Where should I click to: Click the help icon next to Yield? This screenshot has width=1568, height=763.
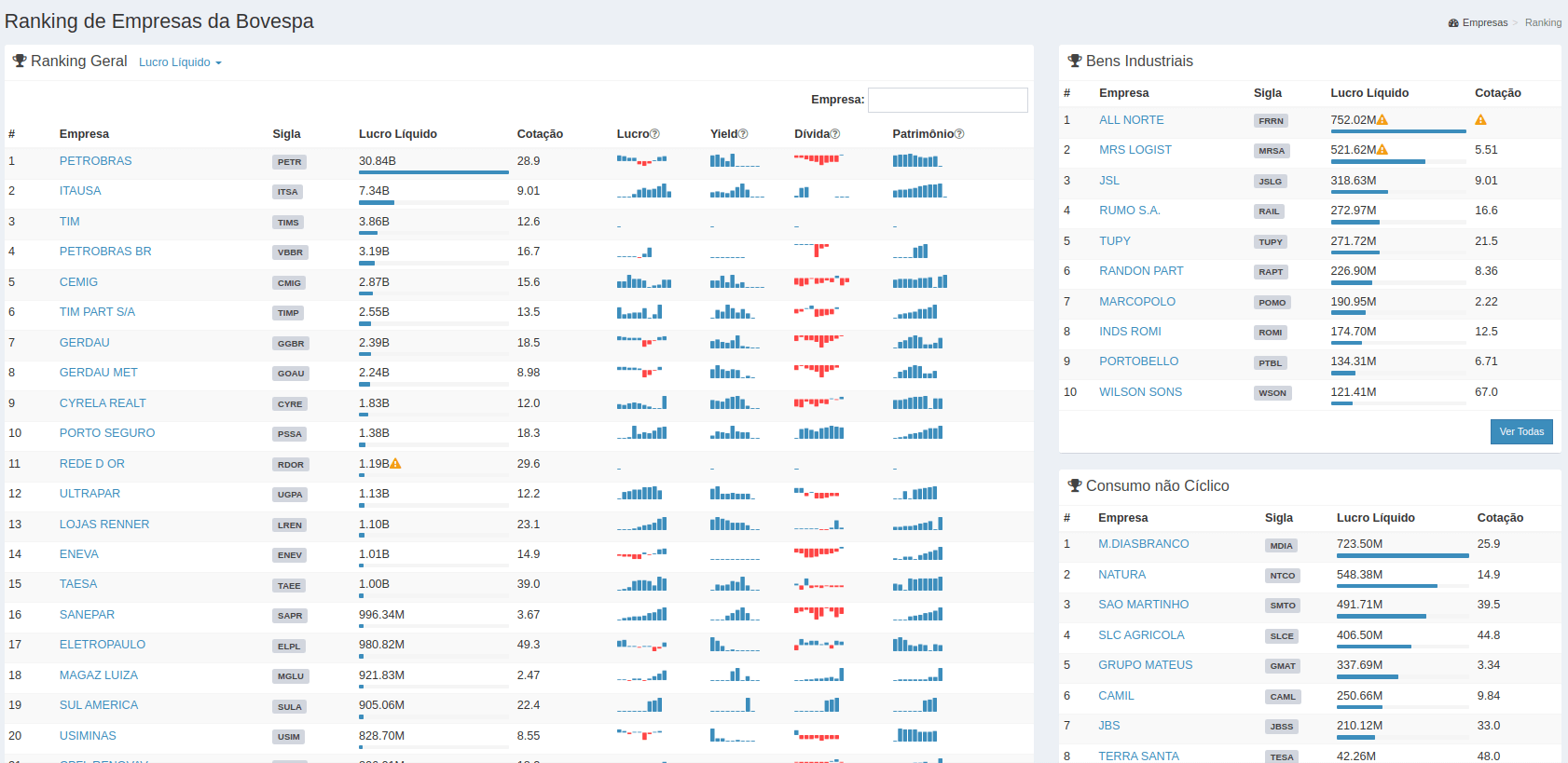743,134
